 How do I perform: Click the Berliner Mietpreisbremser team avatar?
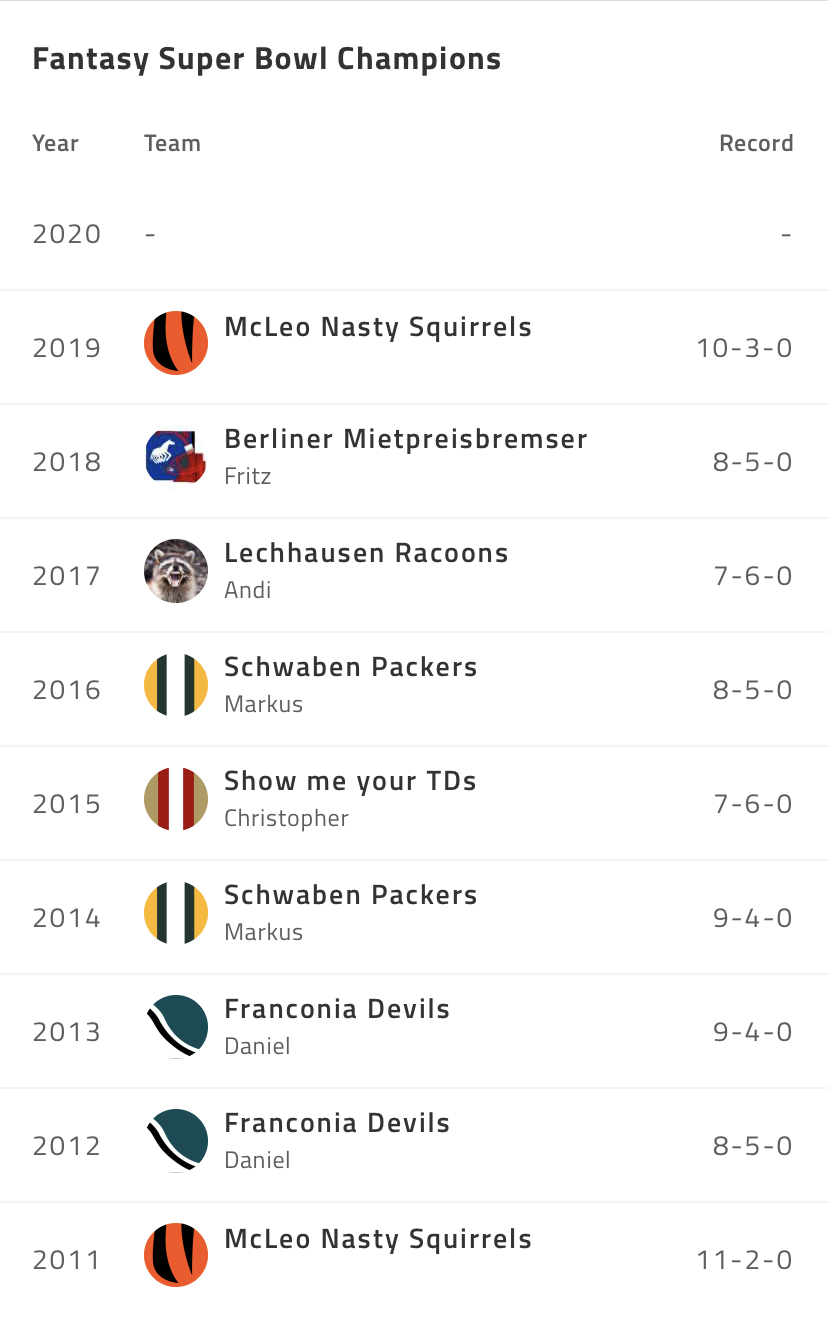point(176,457)
